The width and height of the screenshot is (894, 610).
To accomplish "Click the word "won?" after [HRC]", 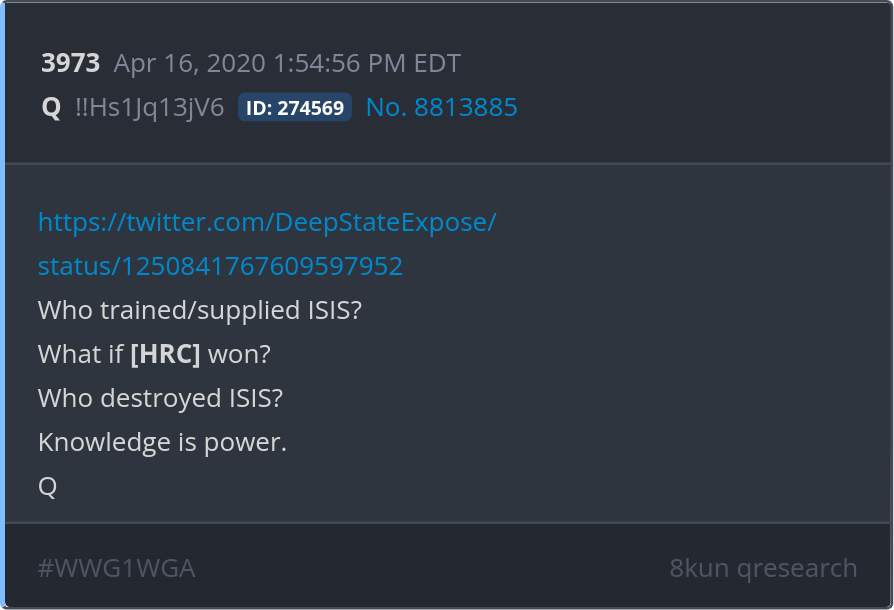I will [x=240, y=354].
